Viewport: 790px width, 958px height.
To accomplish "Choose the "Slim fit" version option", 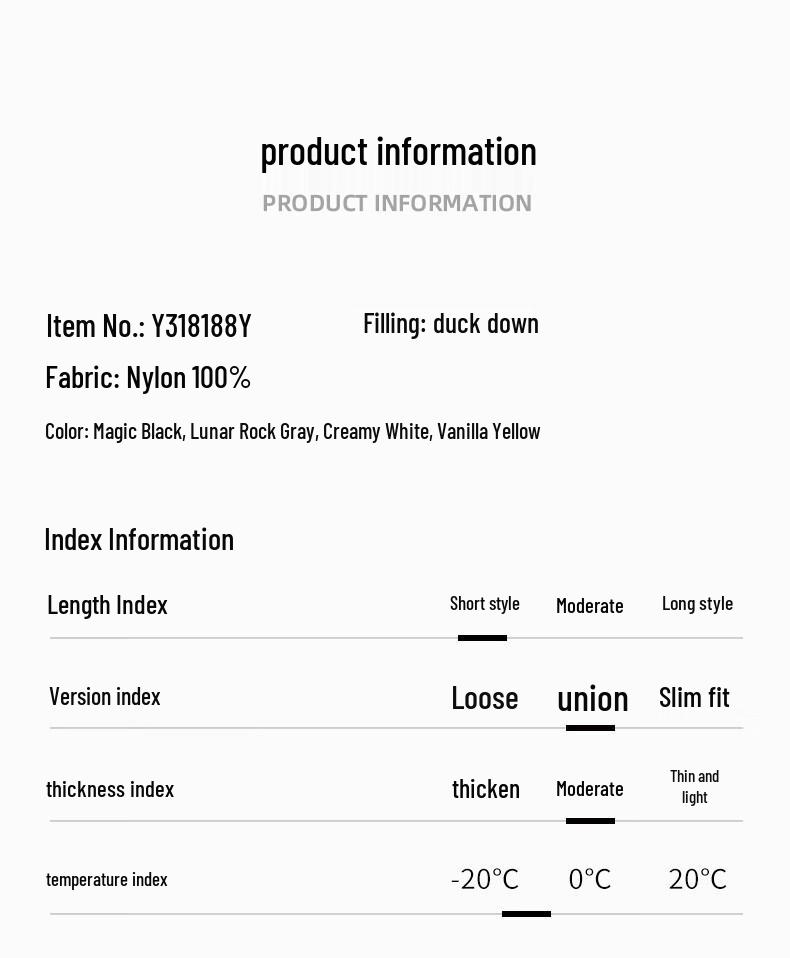I will click(694, 697).
